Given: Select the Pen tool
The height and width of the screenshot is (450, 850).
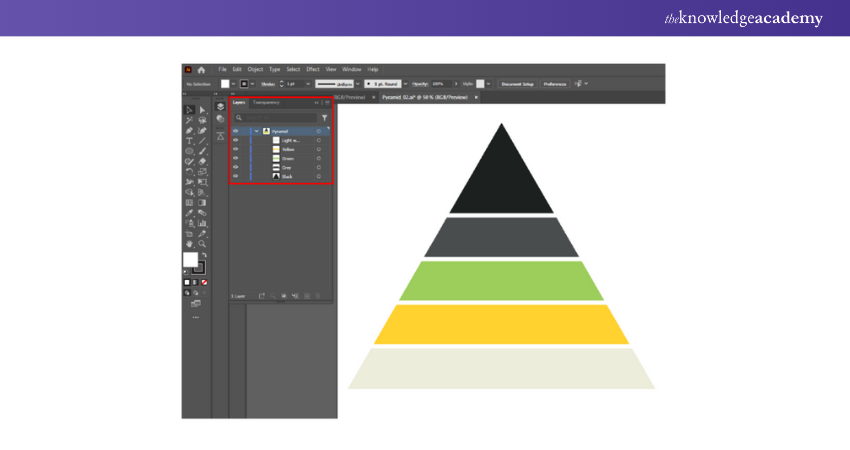Looking at the screenshot, I should [189, 131].
